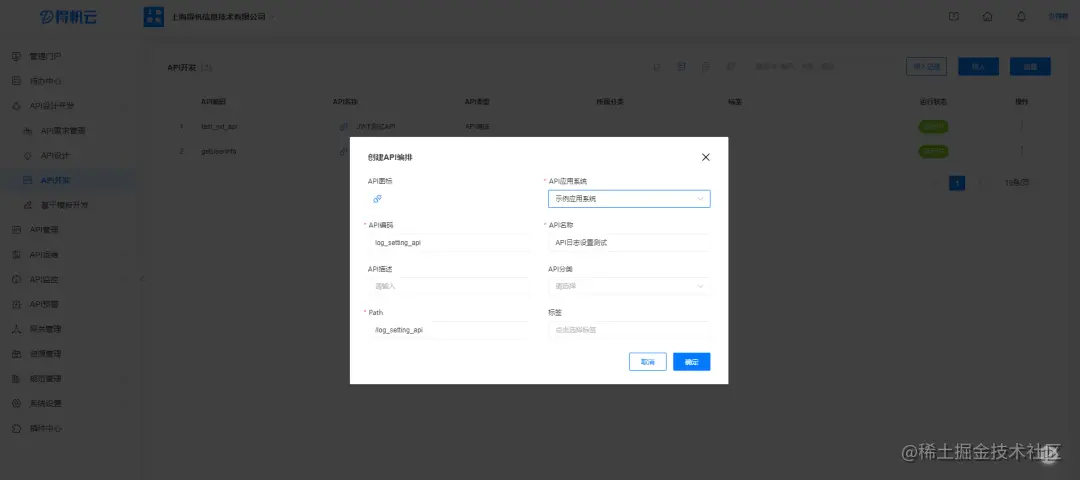Click the blue company avatar icon
Screen dimensions: 1080x480
tap(154, 17)
